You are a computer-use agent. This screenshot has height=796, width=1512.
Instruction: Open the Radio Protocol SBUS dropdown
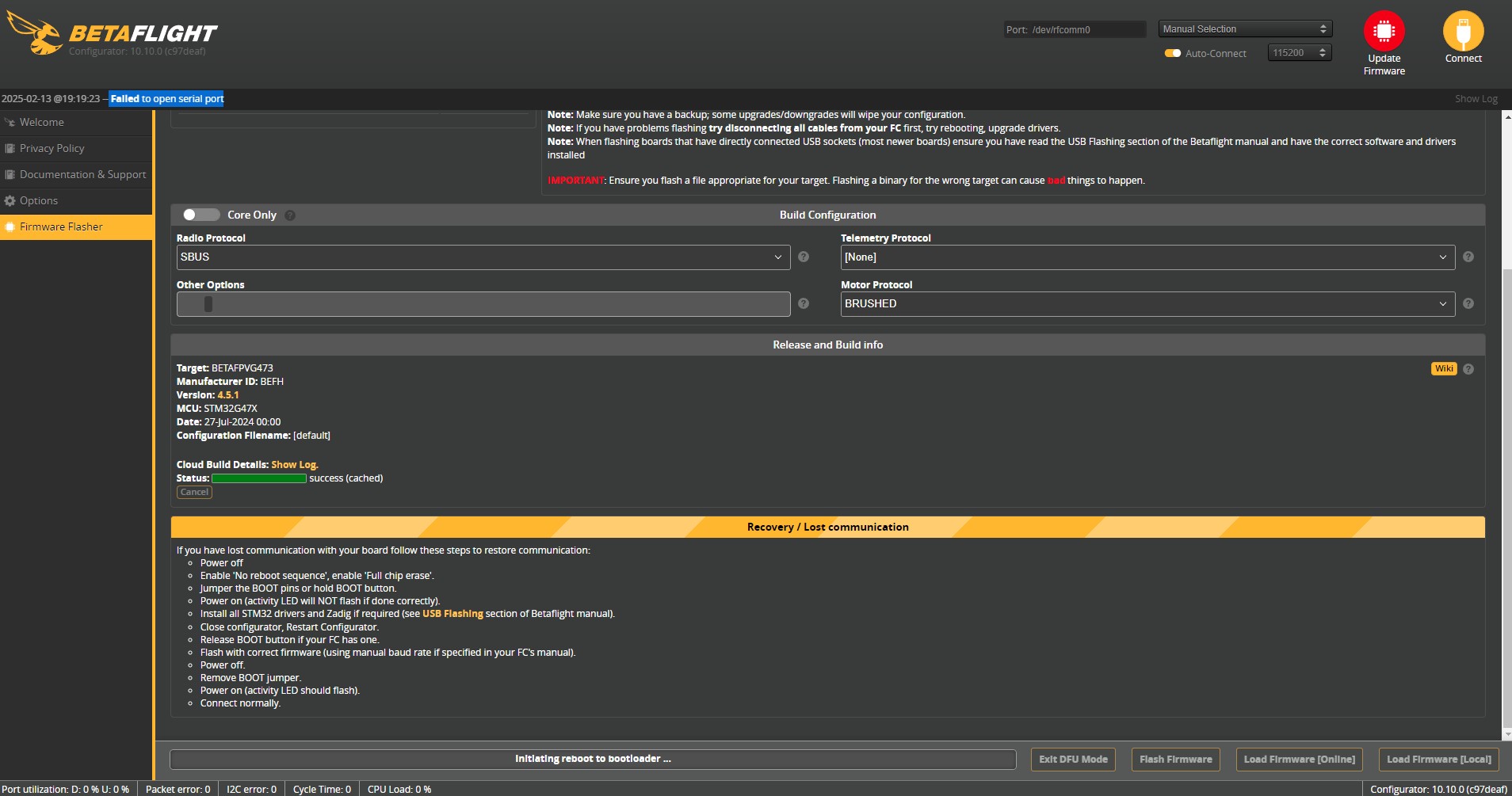pos(483,257)
